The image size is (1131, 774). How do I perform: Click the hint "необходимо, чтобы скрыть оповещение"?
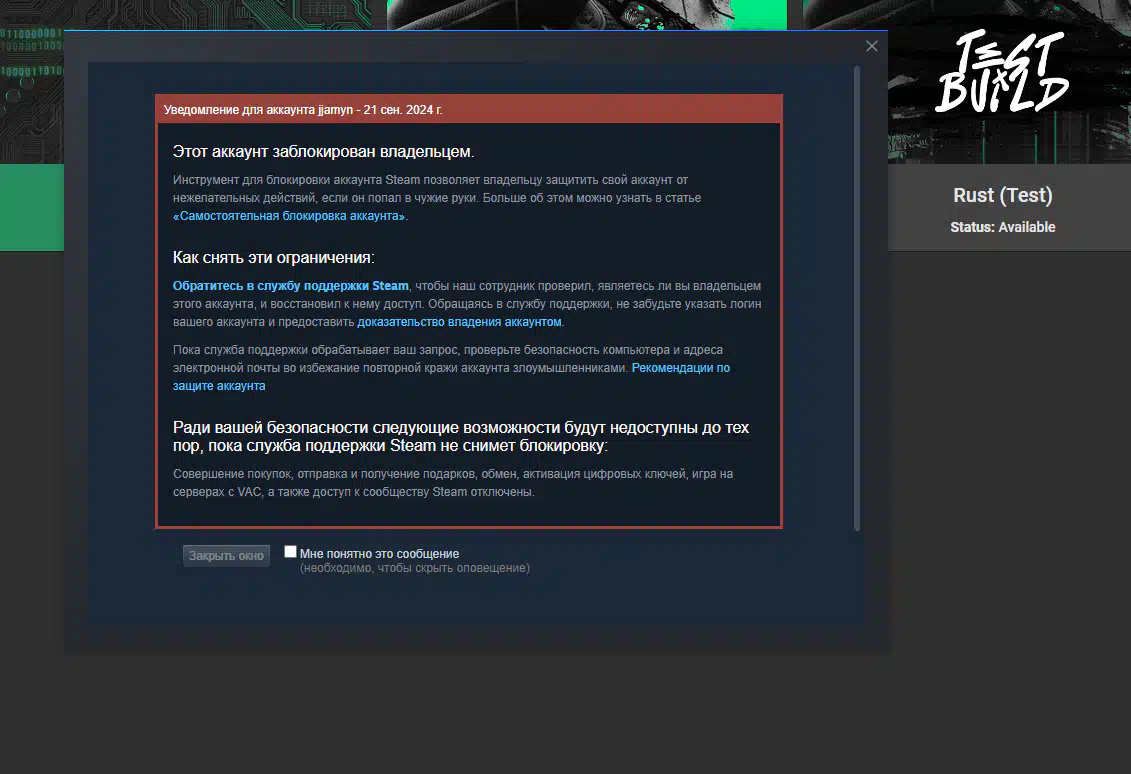click(x=414, y=568)
